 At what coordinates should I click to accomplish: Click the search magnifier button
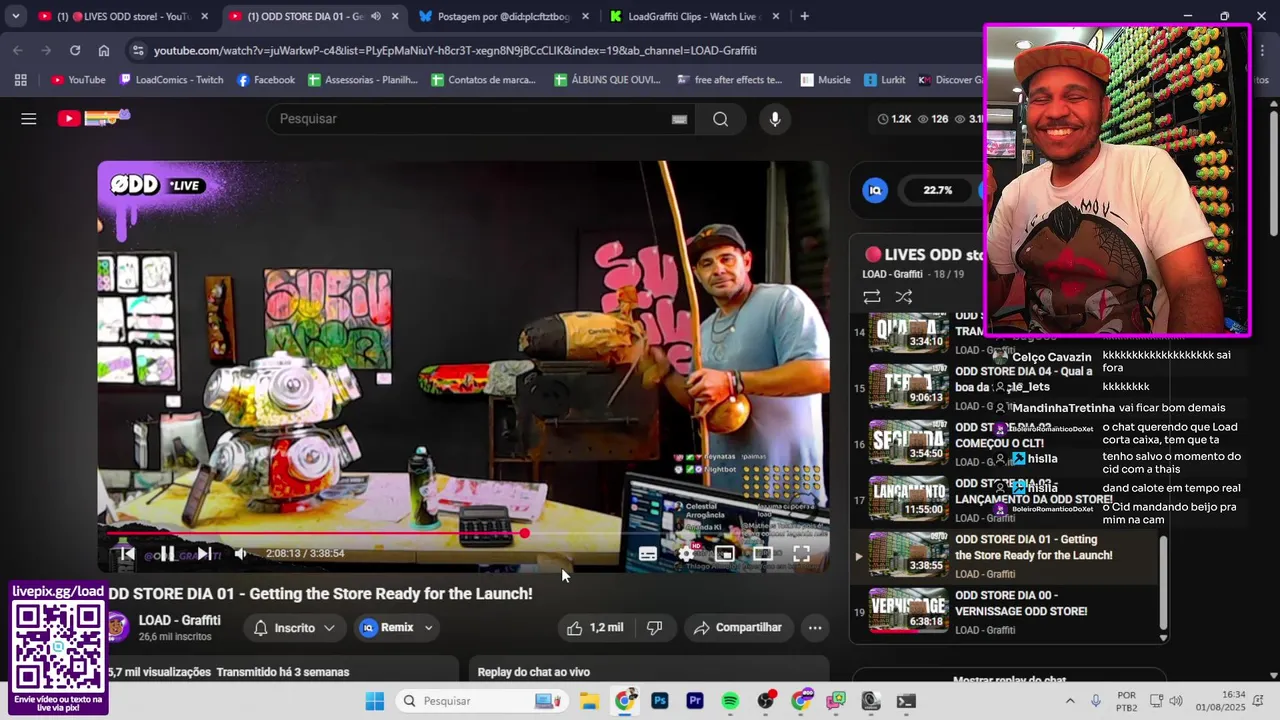(x=720, y=119)
